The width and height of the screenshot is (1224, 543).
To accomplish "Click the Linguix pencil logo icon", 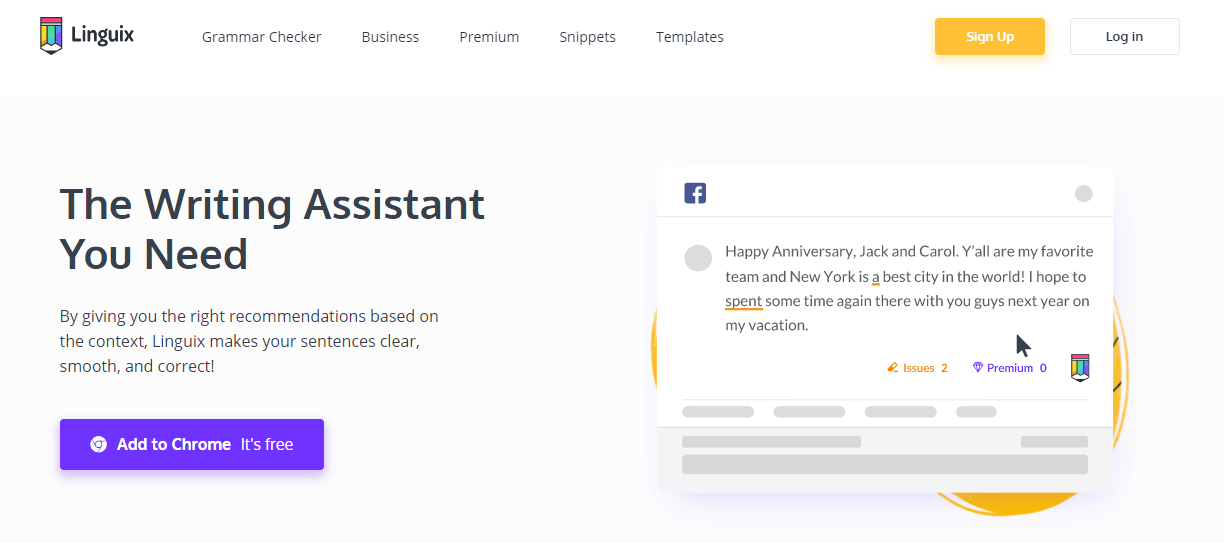I will 52,36.
